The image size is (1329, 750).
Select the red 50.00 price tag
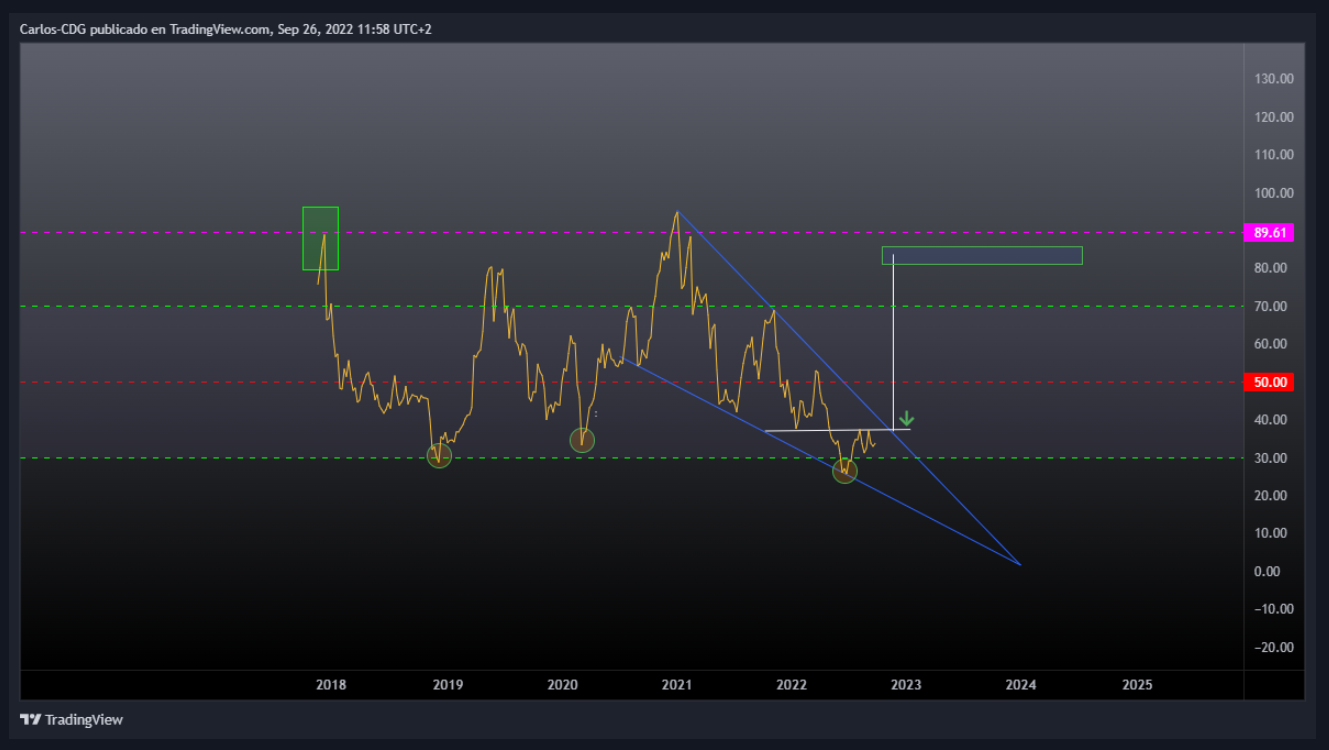coord(1268,382)
